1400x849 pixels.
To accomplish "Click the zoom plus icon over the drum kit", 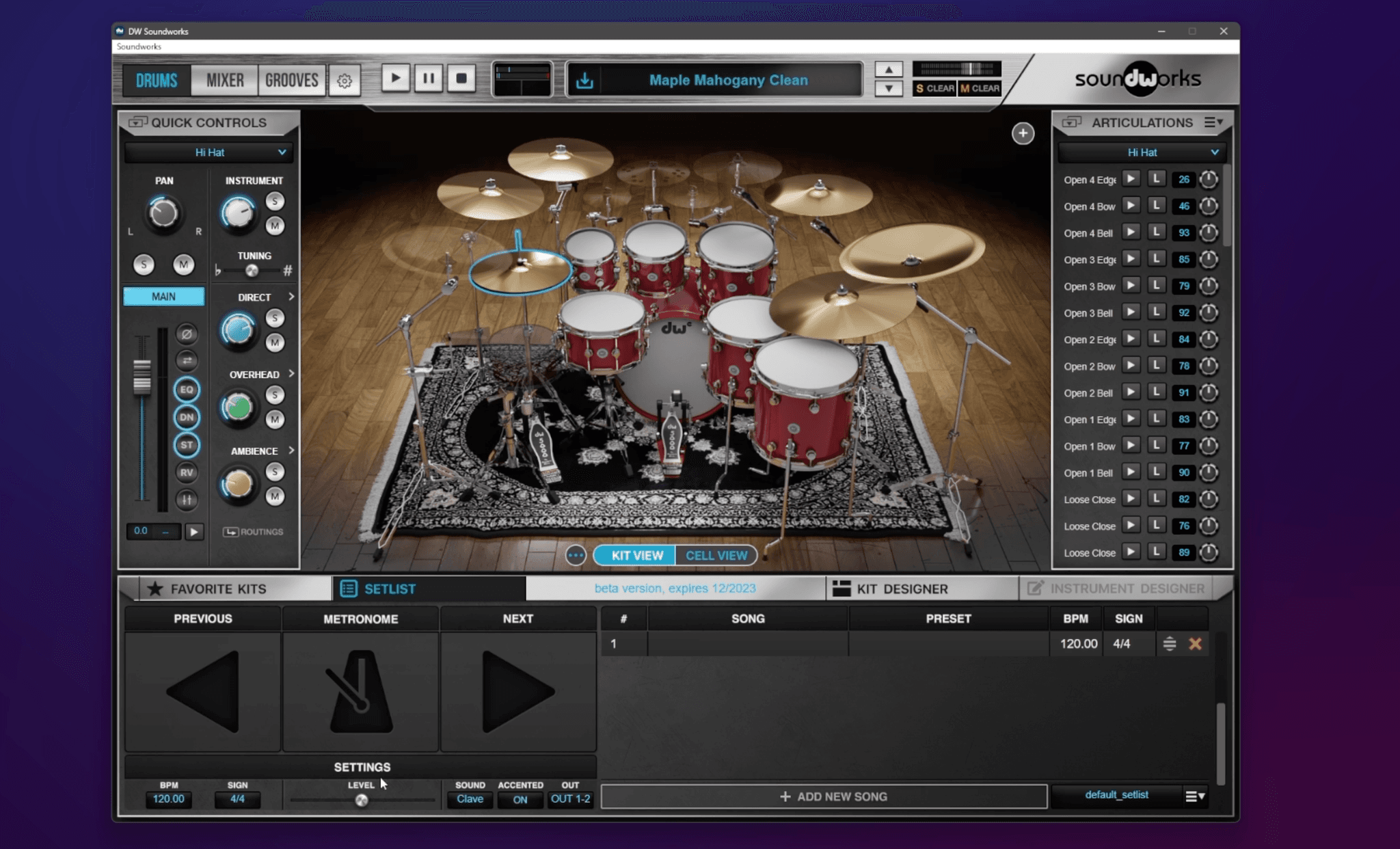I will click(1023, 133).
